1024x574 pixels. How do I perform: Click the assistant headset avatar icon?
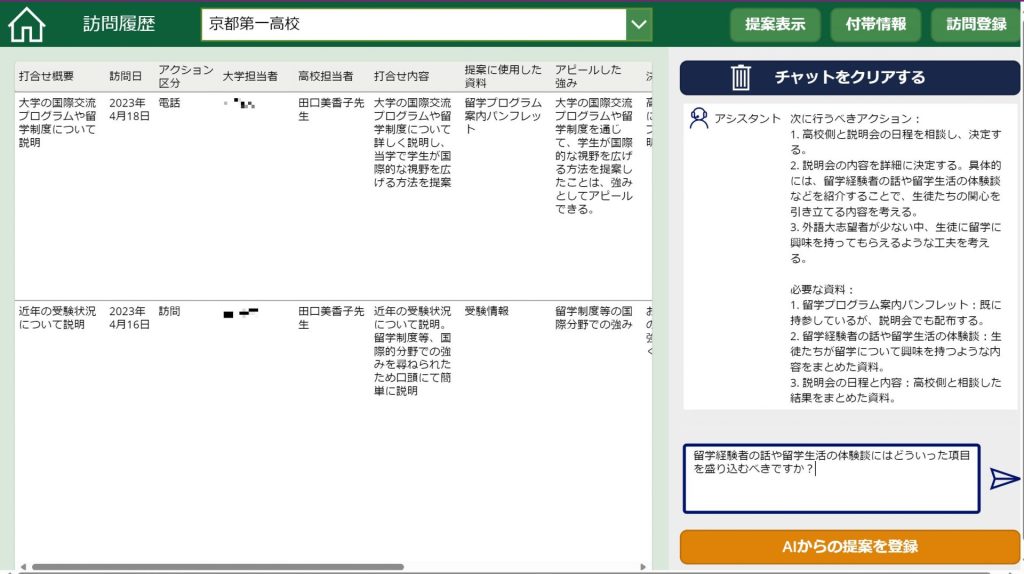pos(700,118)
